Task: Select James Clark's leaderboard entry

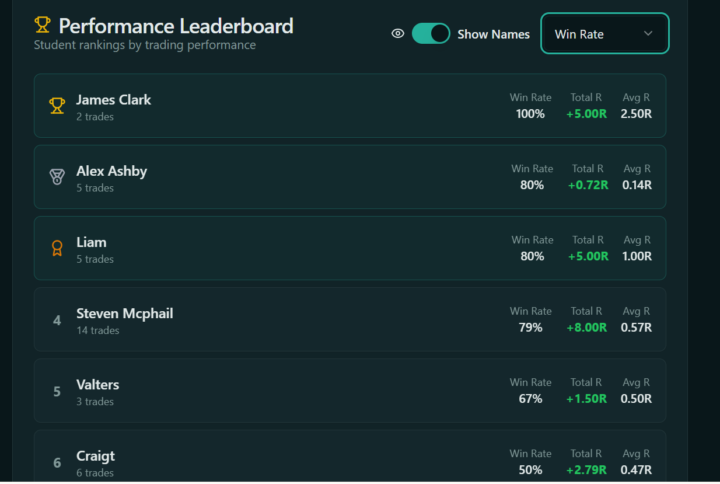Action: coord(350,106)
